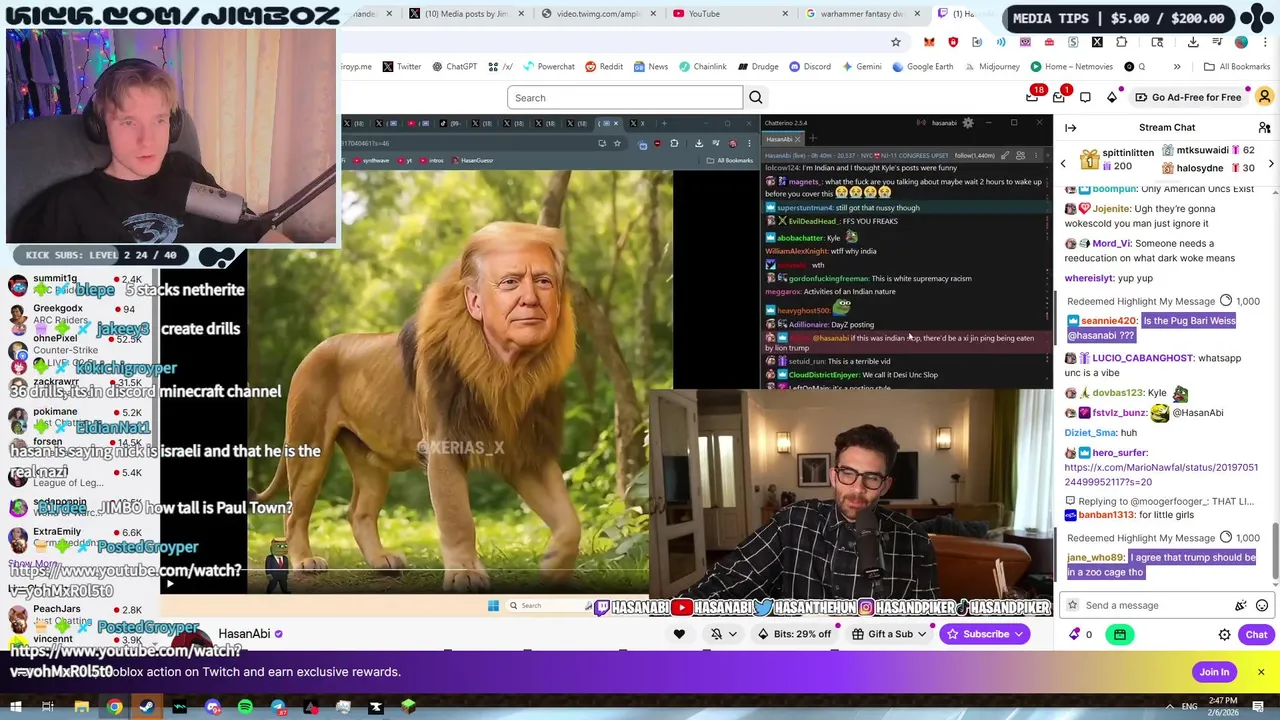Viewport: 1280px width, 720px height.
Task: Open the Bits balance icon below chat
Action: [x=1075, y=634]
